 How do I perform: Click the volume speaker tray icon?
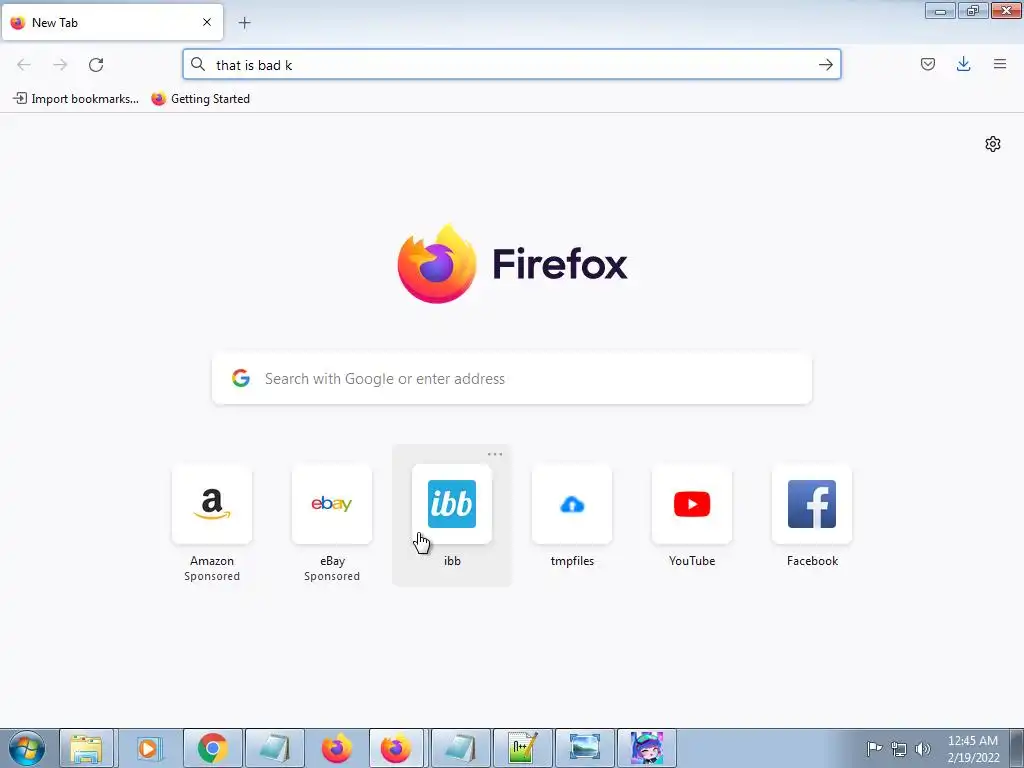point(923,749)
